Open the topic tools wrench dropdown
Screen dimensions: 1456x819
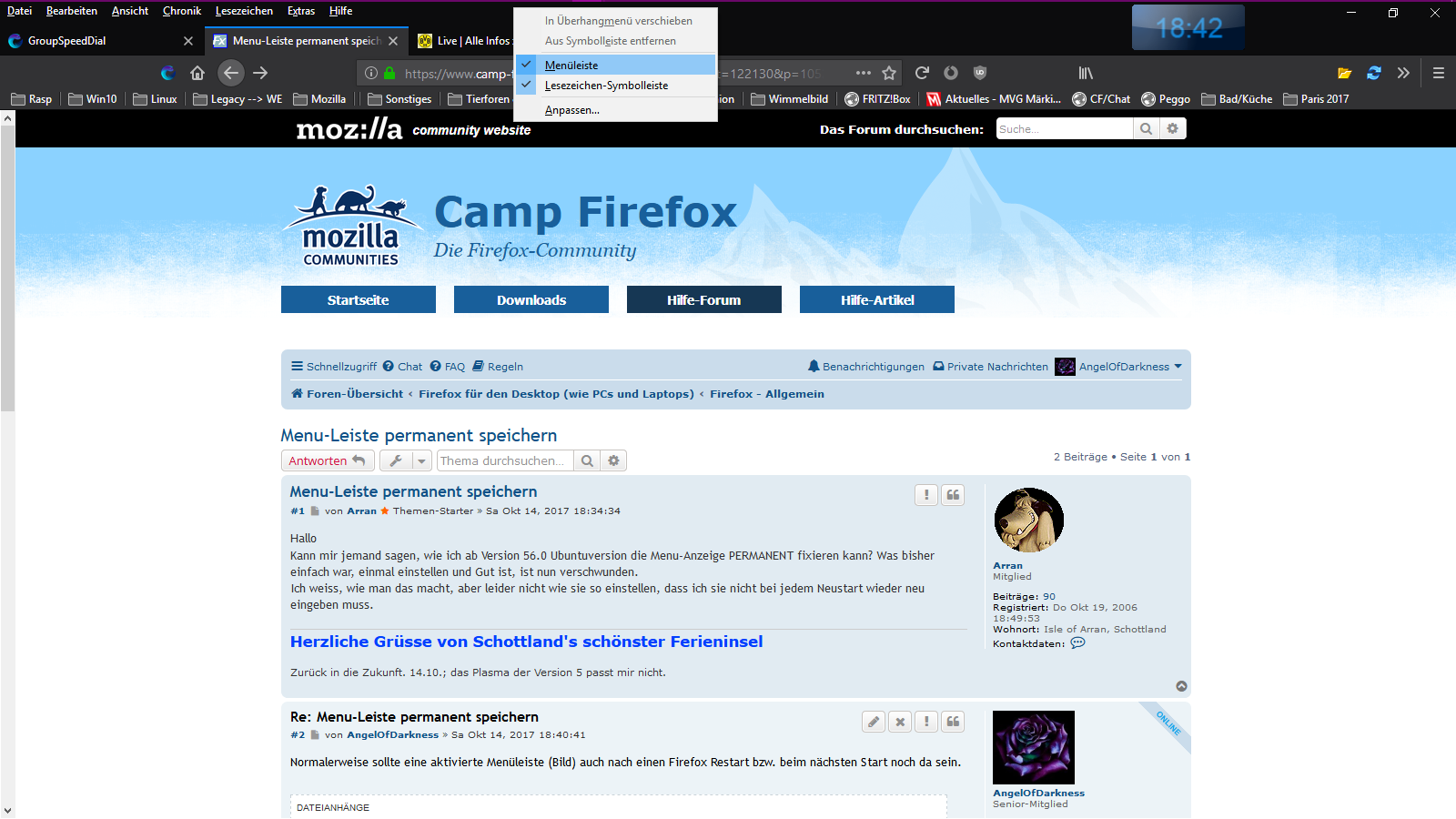point(405,461)
